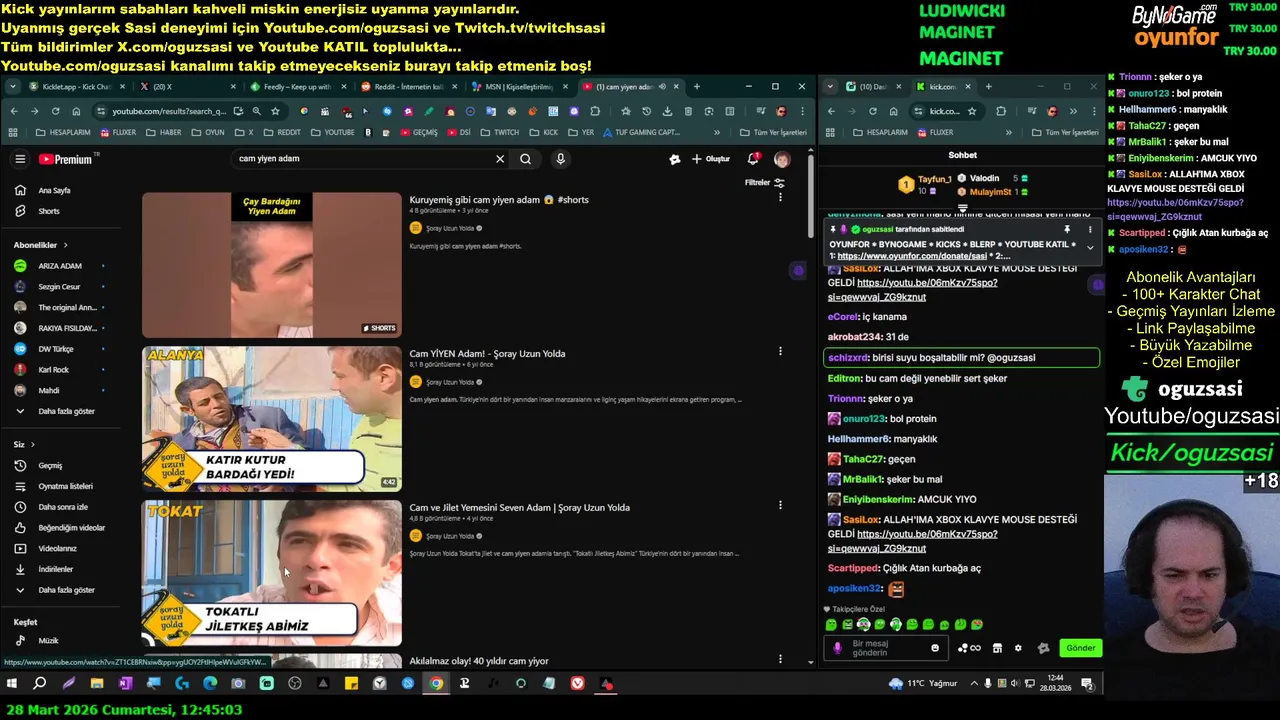Viewport: 1280px width, 720px height.
Task: Open new tab in YouTube browser window
Action: click(x=696, y=87)
